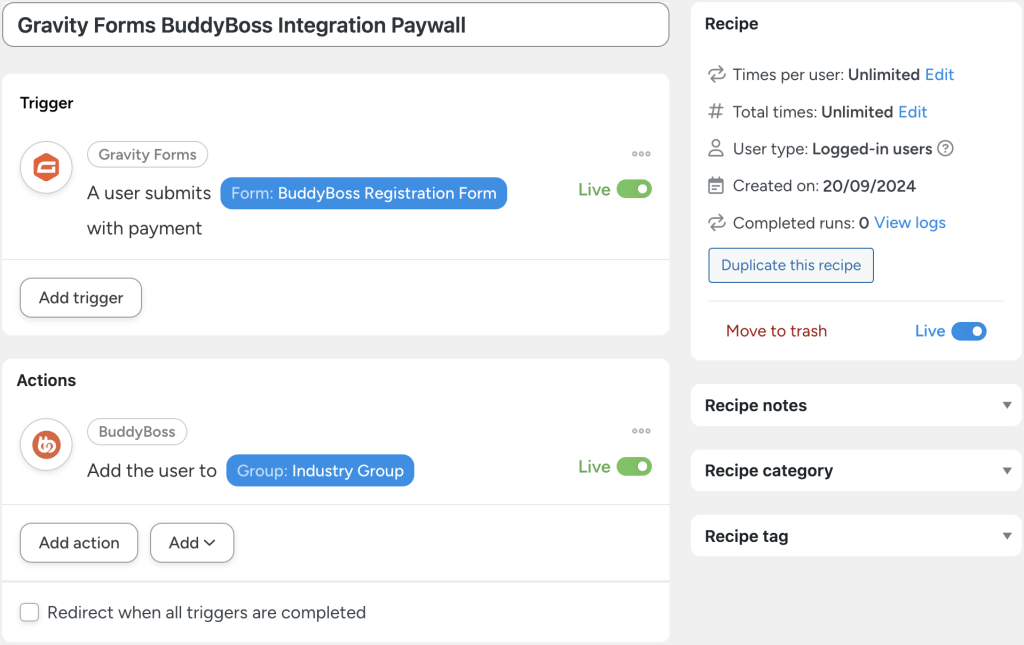Open View logs for completed runs
The height and width of the screenshot is (645, 1024).
[x=908, y=222]
